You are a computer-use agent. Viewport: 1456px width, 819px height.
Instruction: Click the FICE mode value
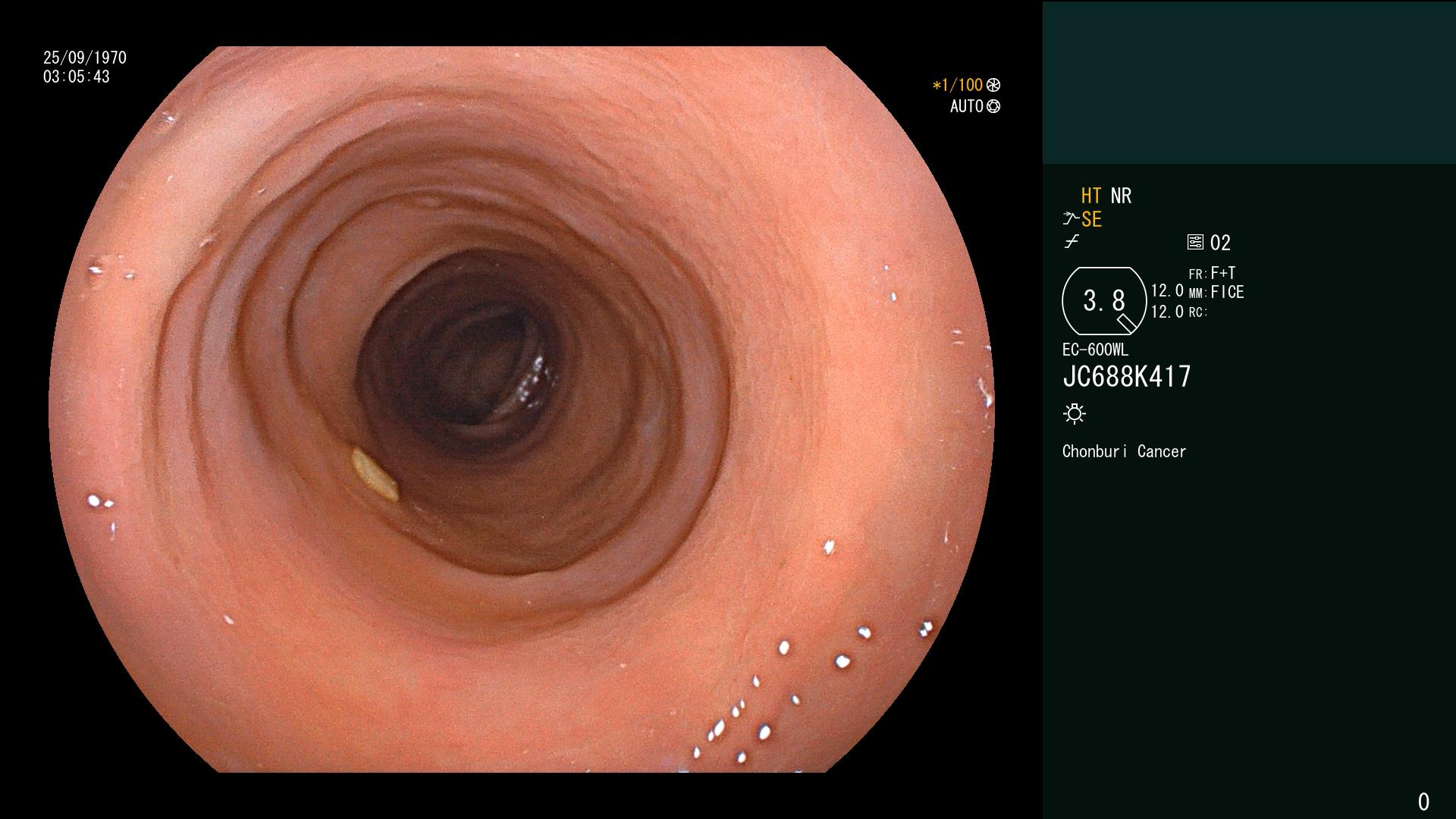pos(1227,292)
